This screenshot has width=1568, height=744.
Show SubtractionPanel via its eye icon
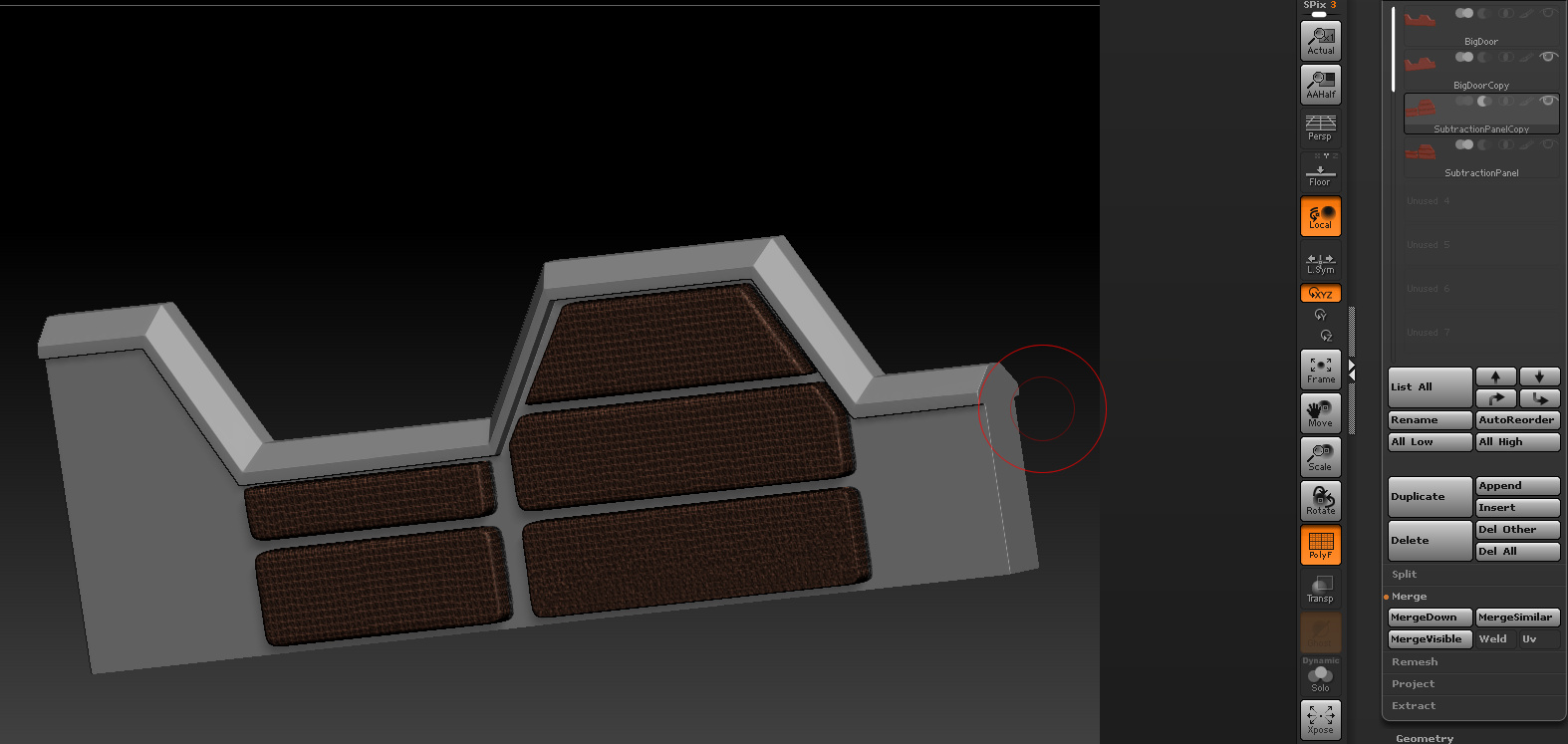point(1549,144)
